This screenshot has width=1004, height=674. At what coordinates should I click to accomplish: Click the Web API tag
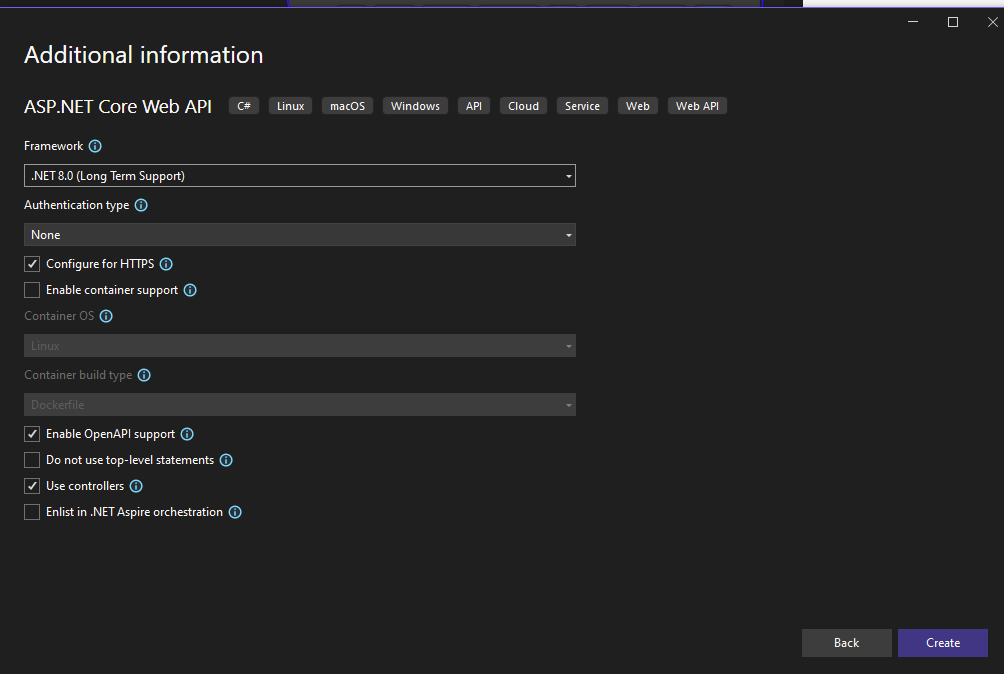[x=697, y=106]
